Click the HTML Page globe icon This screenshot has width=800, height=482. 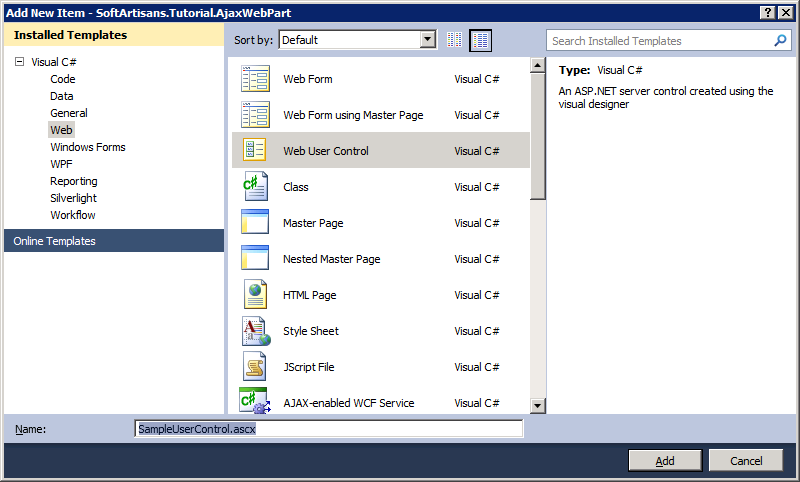point(255,294)
